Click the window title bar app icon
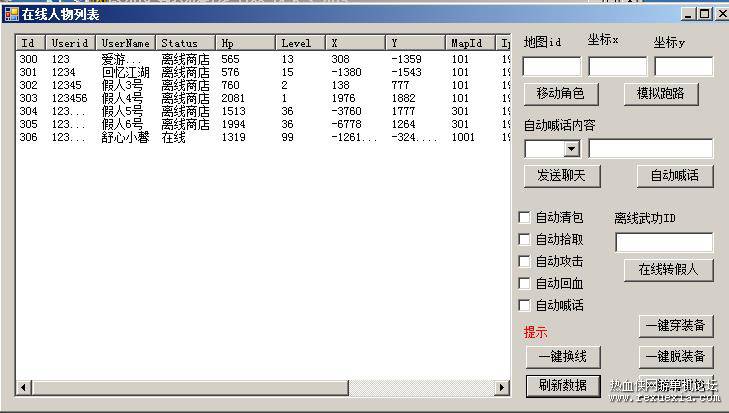The width and height of the screenshot is (729, 413). (x=11, y=14)
